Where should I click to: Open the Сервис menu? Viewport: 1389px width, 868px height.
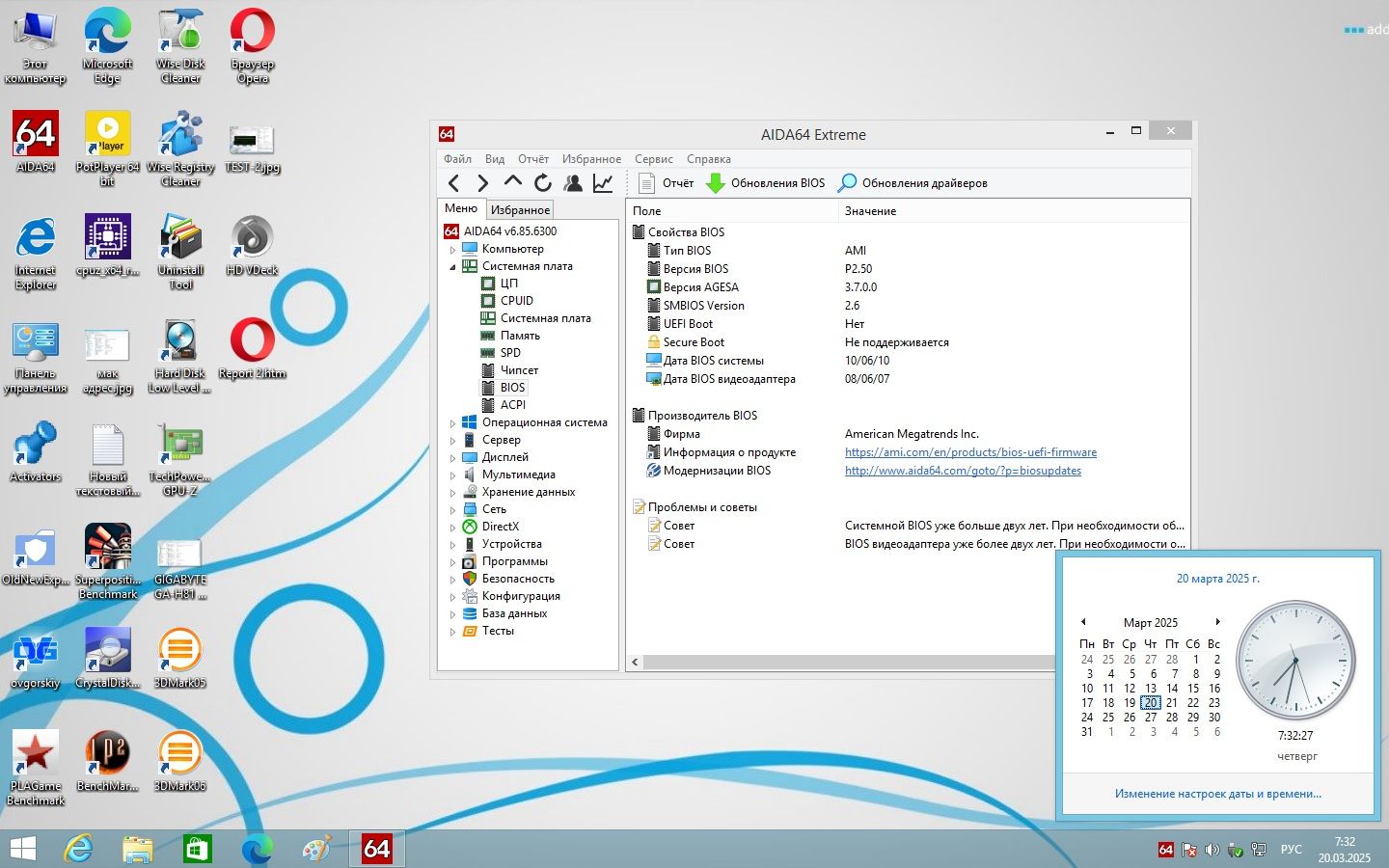[x=654, y=159]
